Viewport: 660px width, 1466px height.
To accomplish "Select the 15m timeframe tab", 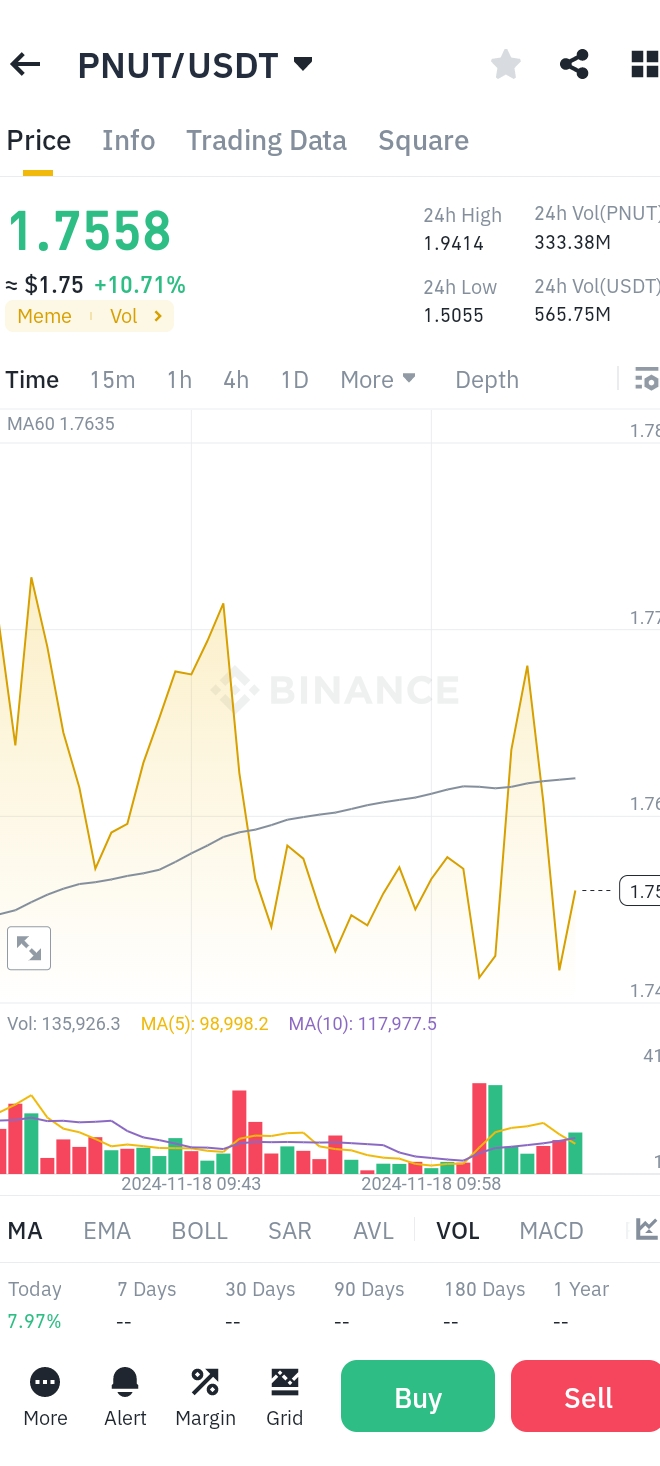I will tap(112, 379).
